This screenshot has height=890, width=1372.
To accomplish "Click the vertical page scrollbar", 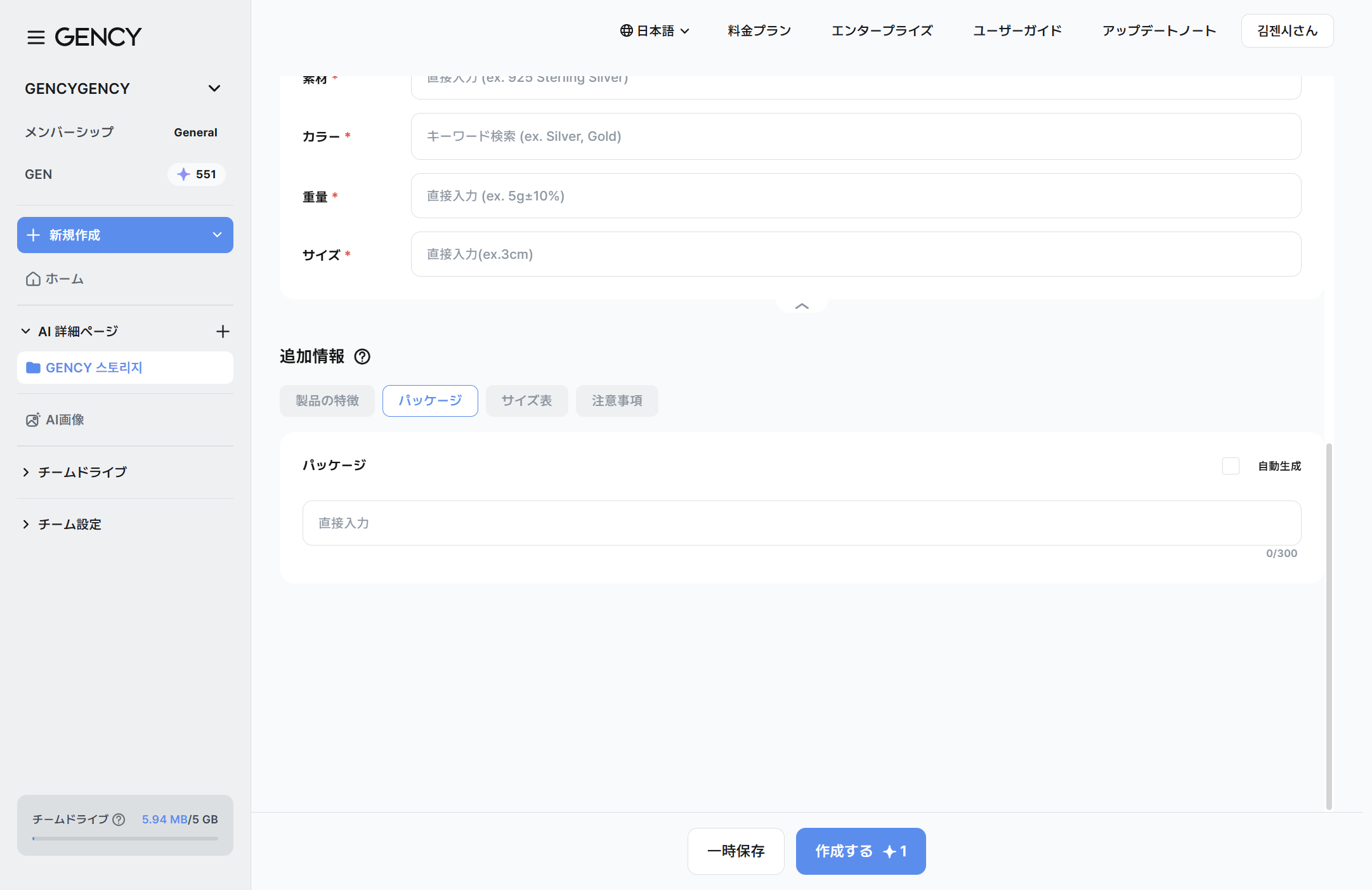I will pos(1329,627).
